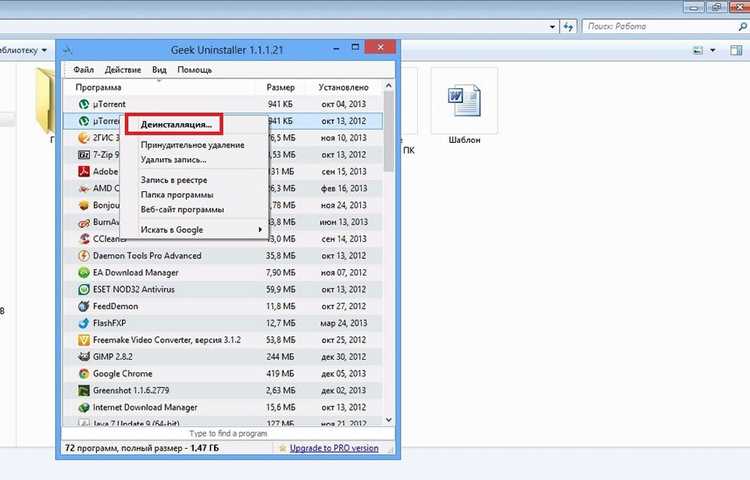
Task: Click the CCleaner program icon
Action: pos(84,239)
